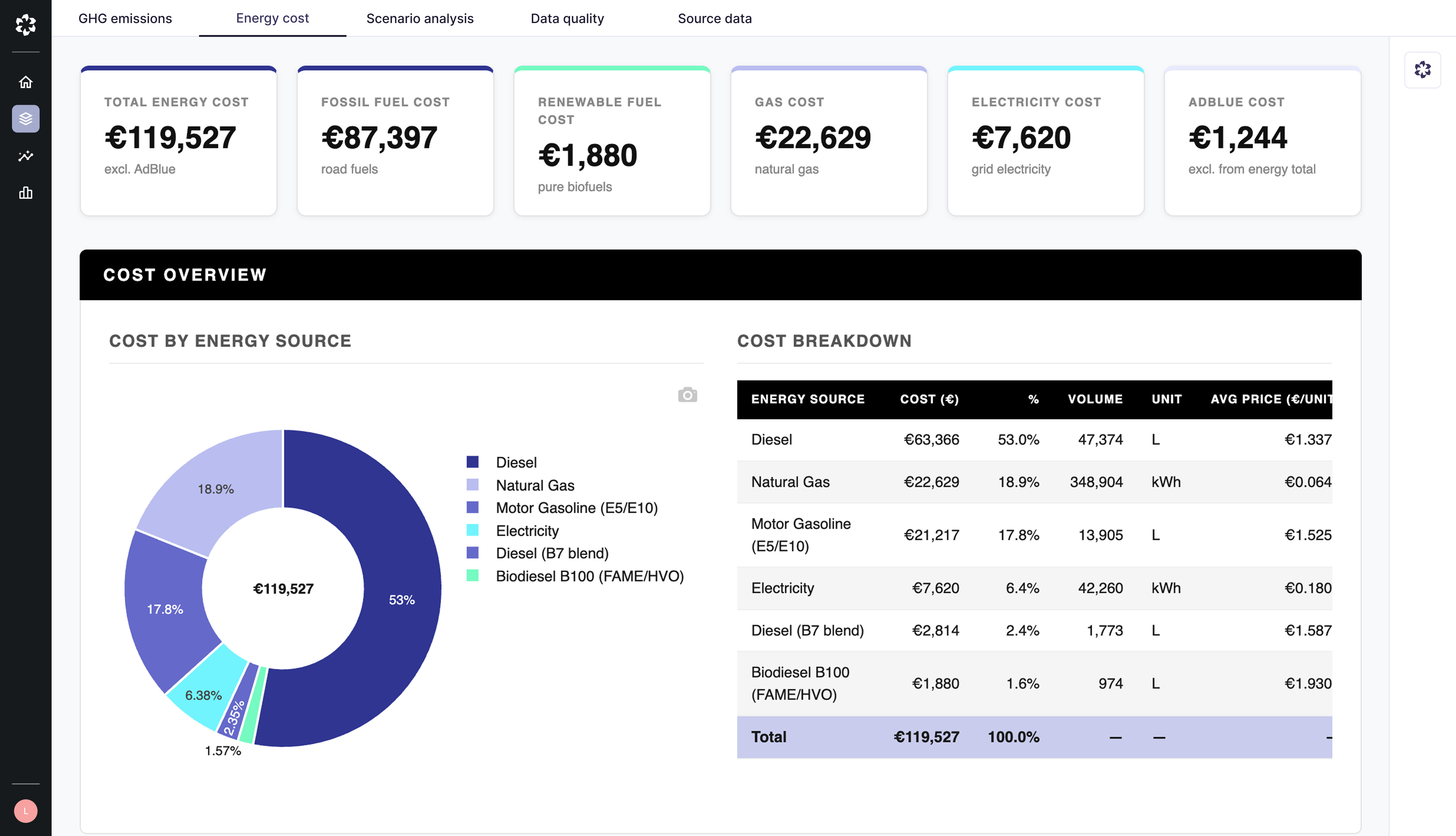Click the COST (€) column header

(x=929, y=399)
